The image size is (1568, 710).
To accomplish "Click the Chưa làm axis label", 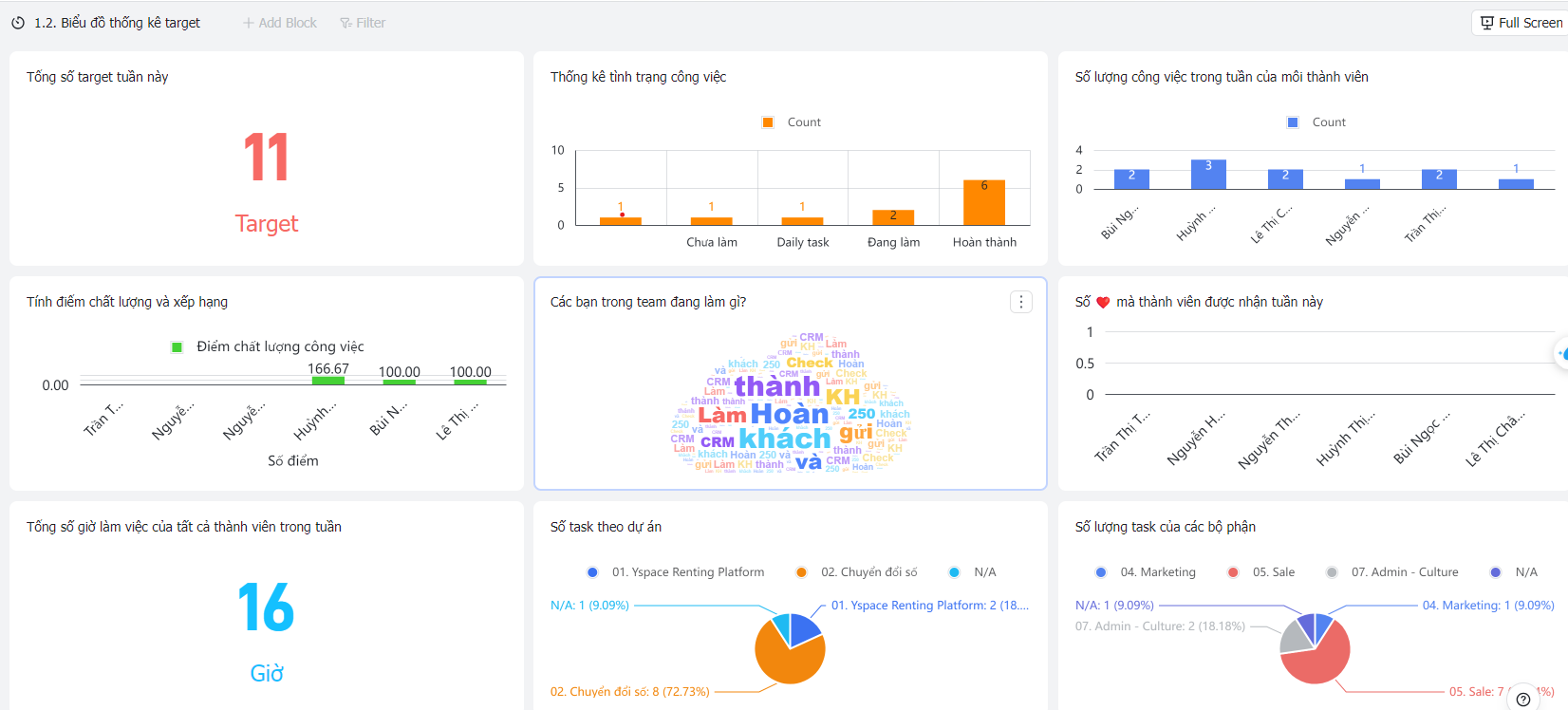I will click(x=712, y=242).
